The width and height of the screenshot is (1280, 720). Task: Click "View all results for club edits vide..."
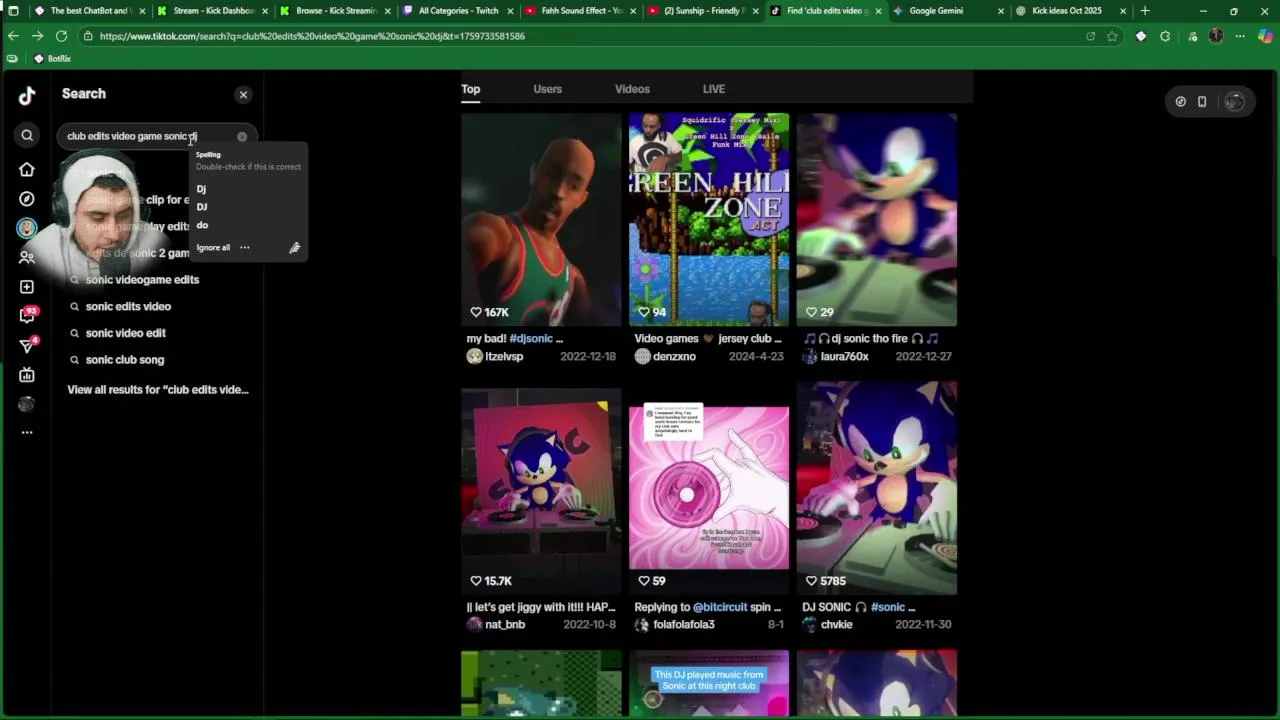pos(158,390)
